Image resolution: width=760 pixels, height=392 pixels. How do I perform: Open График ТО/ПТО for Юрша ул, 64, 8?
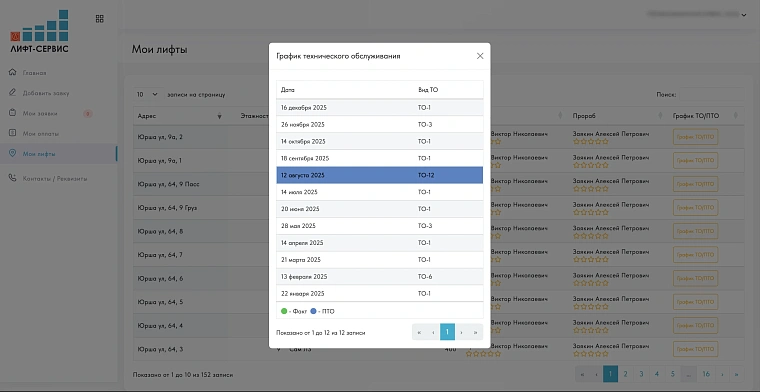point(696,232)
